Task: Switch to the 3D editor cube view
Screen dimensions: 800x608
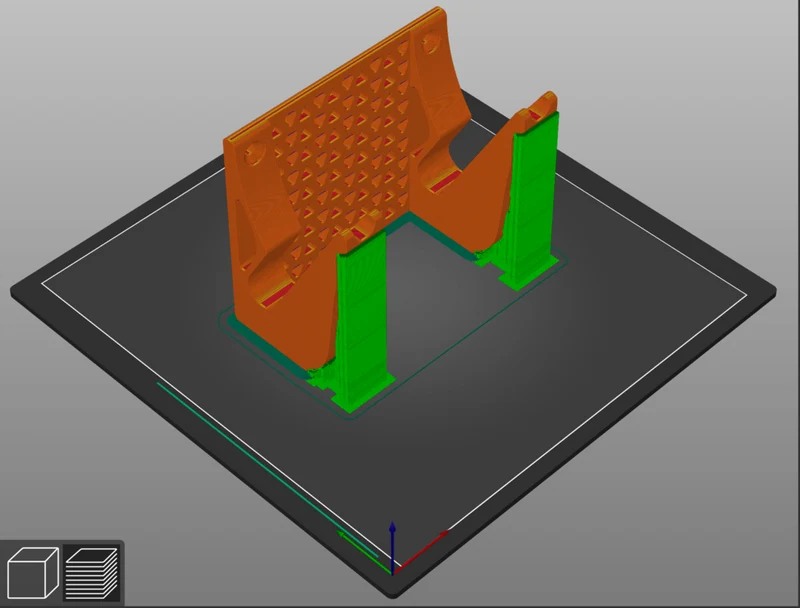Action: point(33,572)
